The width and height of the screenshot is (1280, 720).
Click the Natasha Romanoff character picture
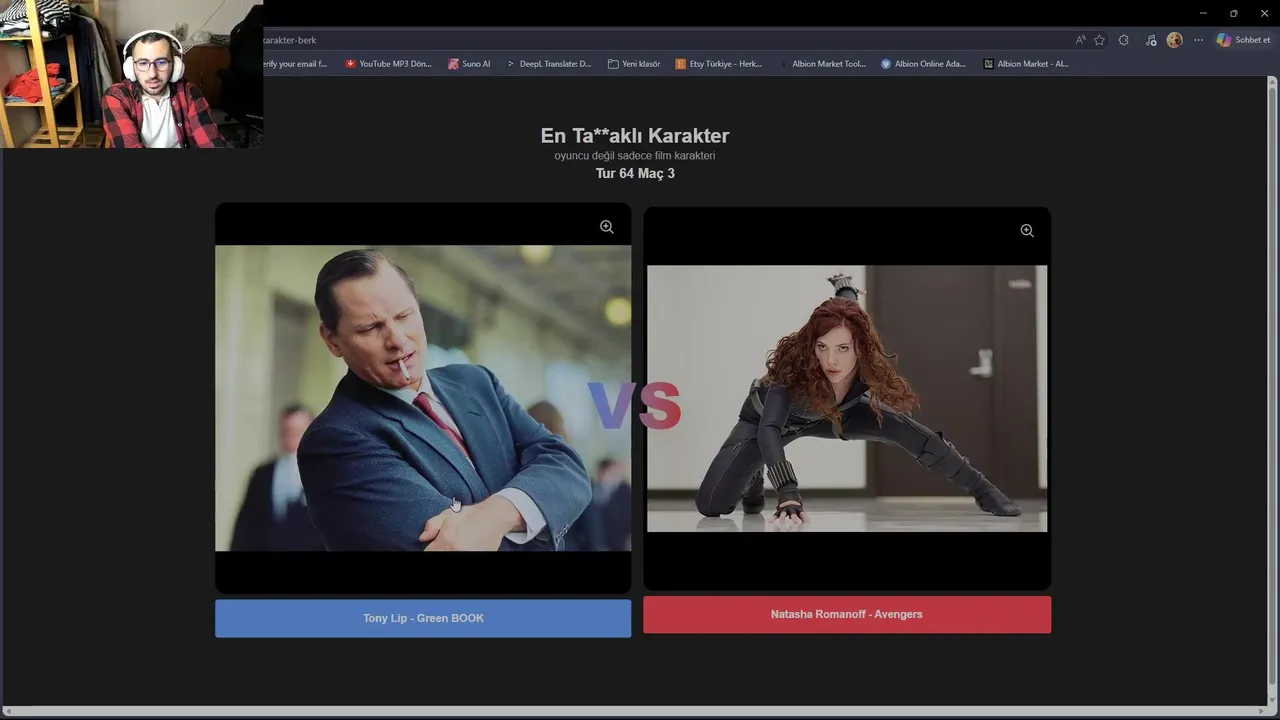(x=847, y=398)
